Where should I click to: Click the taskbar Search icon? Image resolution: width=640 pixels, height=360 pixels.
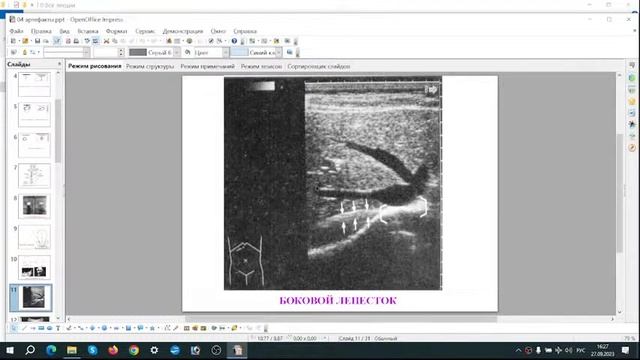coord(30,350)
